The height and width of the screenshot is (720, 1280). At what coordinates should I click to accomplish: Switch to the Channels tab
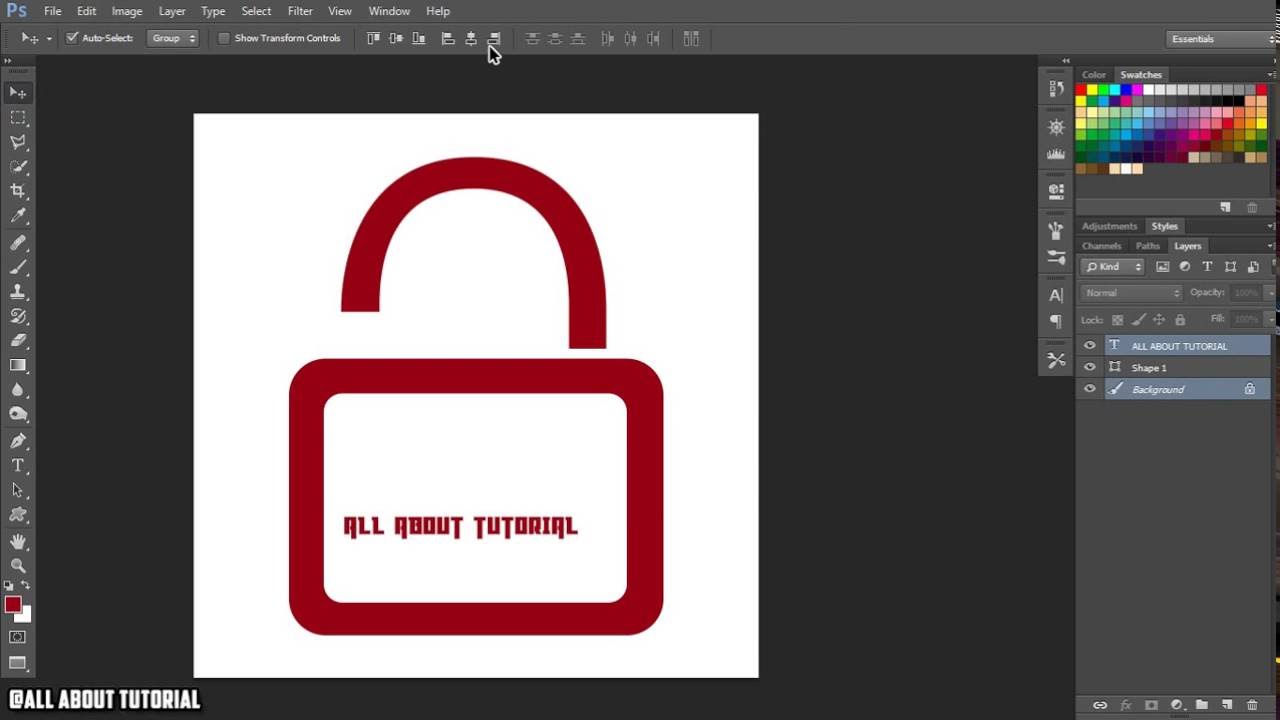(1101, 245)
